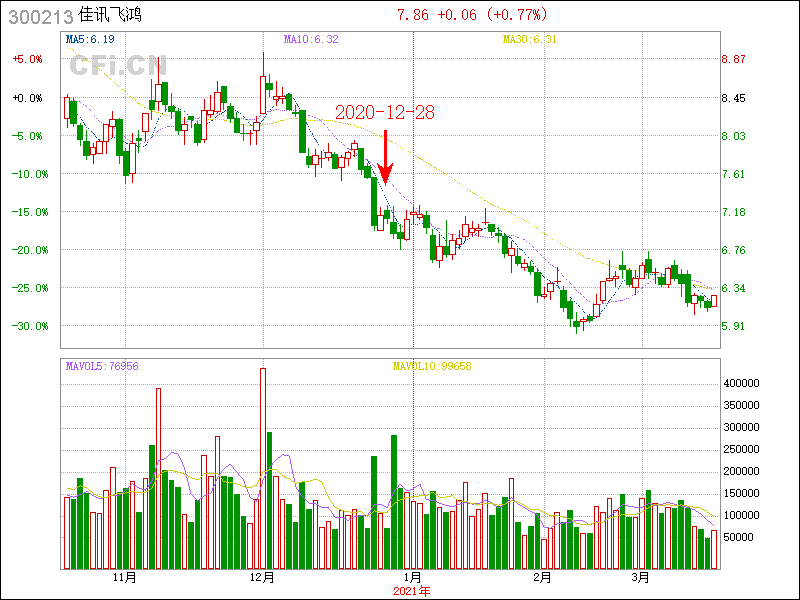Select the MA10:6.32 indicator label
Screen dimensions: 800x600
pyautogui.click(x=311, y=39)
